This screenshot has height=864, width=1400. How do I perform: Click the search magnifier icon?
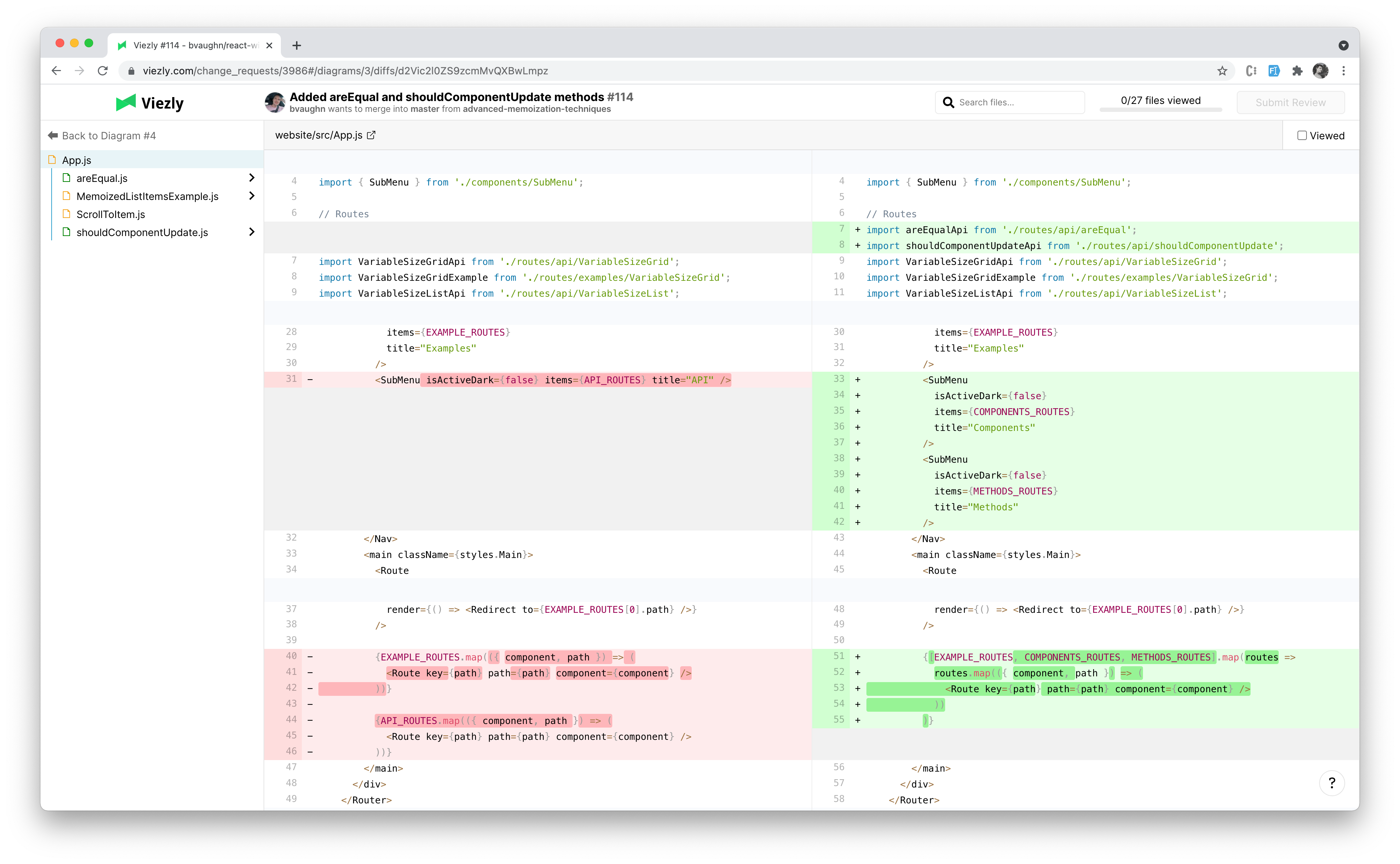coord(949,102)
